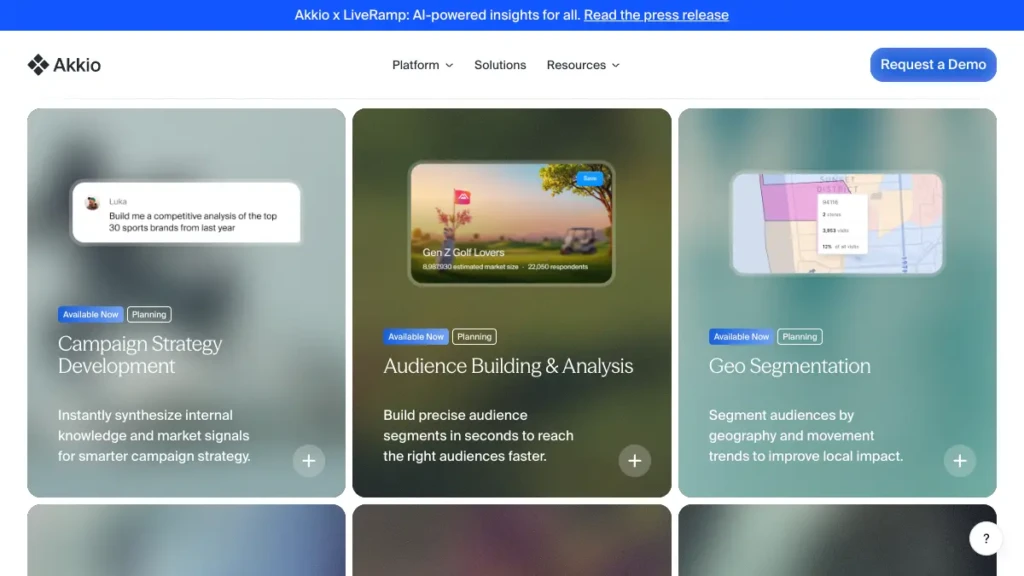1024x576 pixels.
Task: Click Planning tag on Campaign Strategy card
Action: tap(149, 314)
